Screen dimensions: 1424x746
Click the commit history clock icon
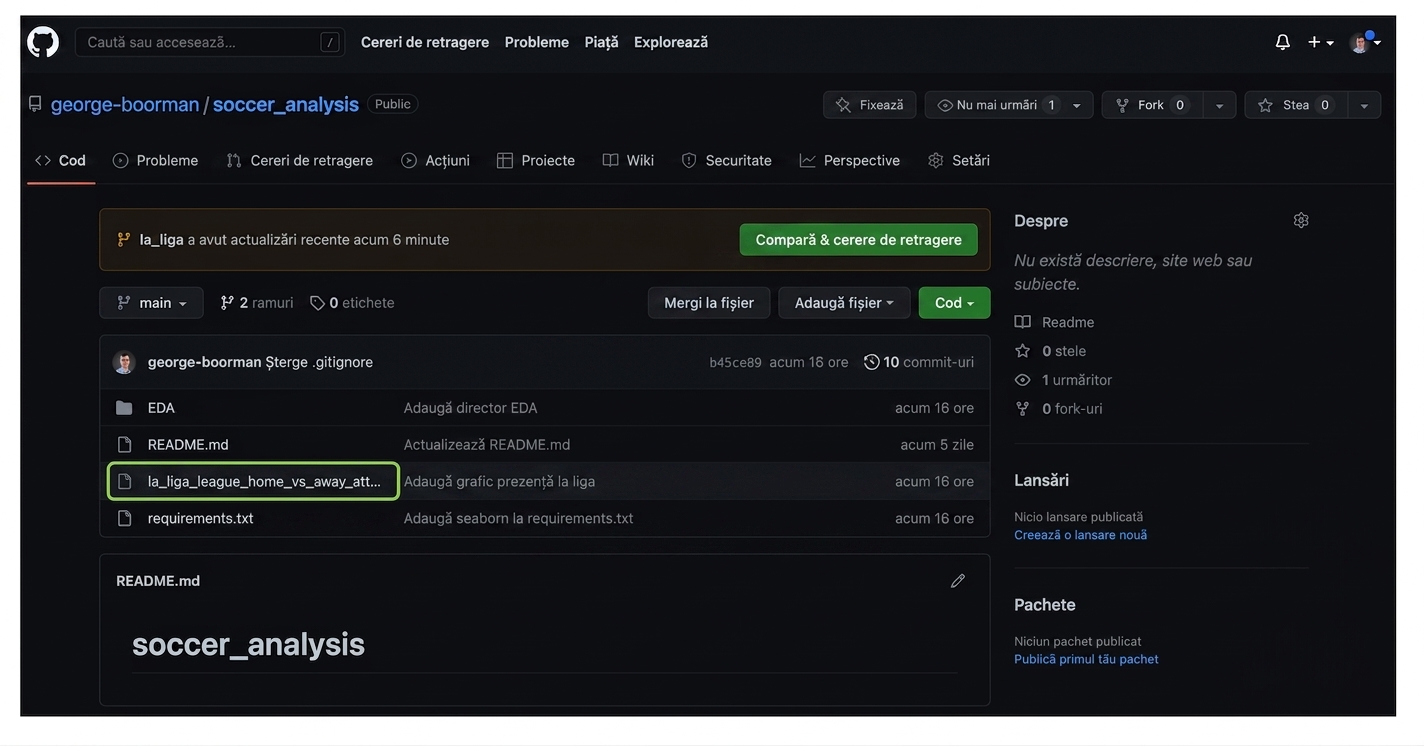871,362
